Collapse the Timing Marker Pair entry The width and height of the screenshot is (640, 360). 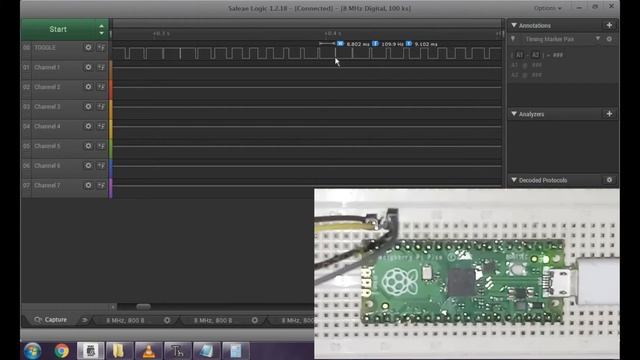pyautogui.click(x=513, y=39)
